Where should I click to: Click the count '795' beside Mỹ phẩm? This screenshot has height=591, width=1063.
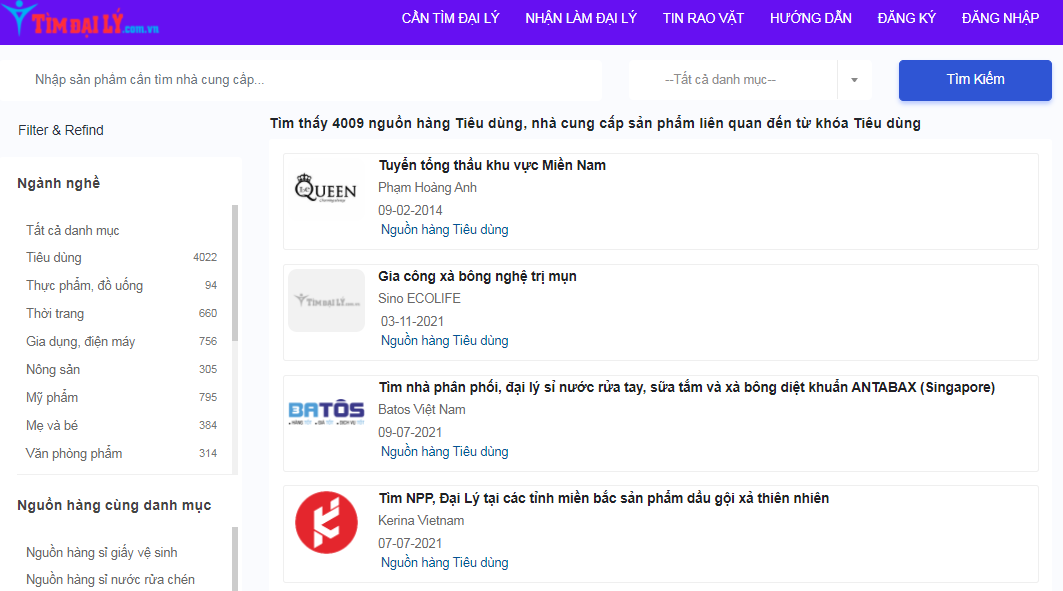pyautogui.click(x=208, y=397)
